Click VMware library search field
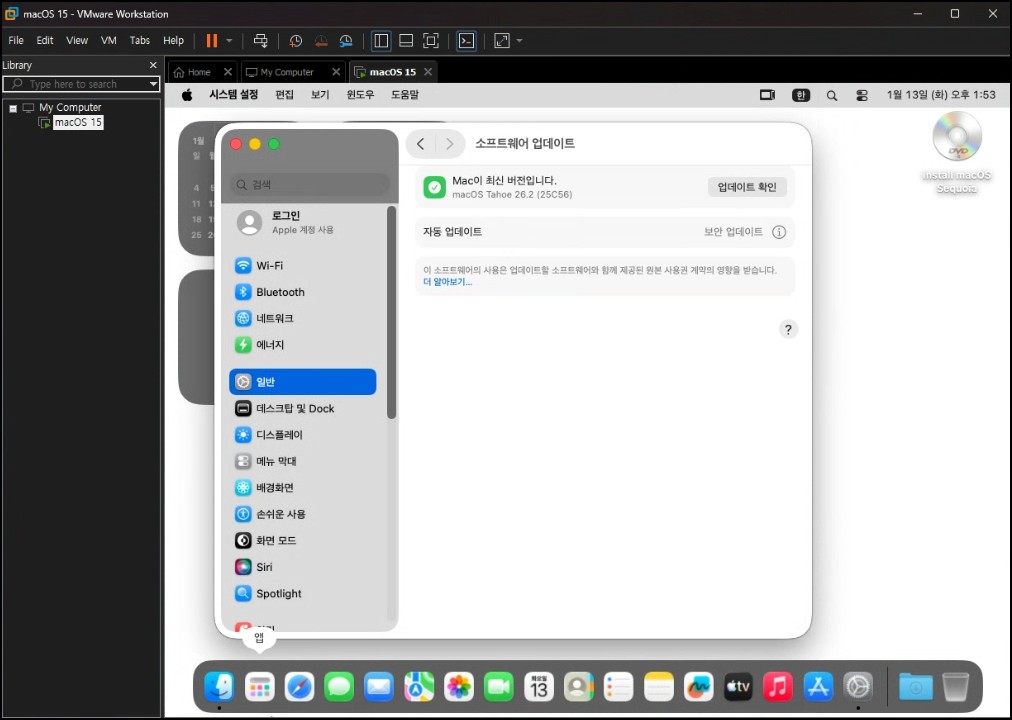 point(81,84)
